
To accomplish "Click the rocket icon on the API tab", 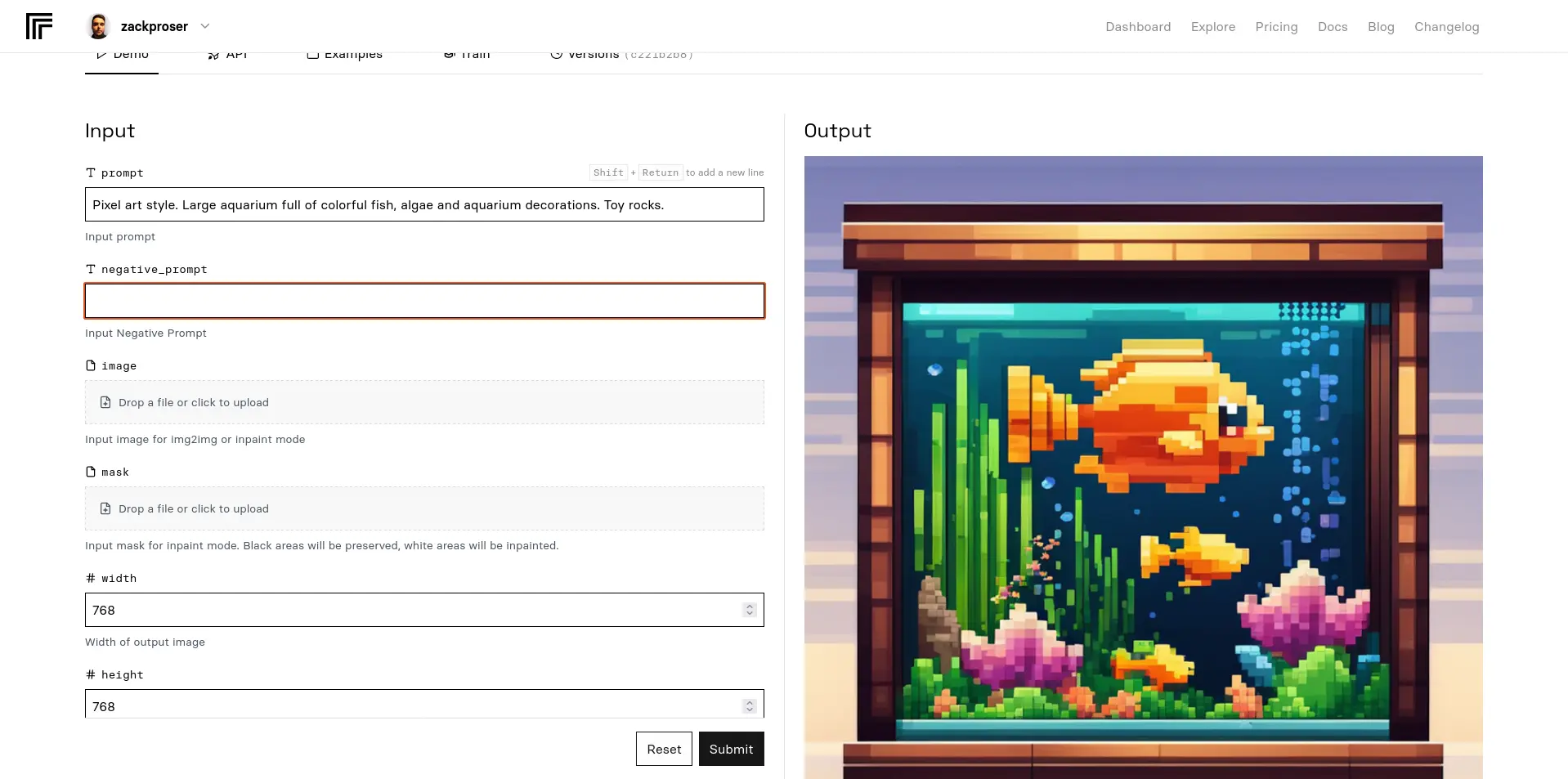I will [x=213, y=56].
